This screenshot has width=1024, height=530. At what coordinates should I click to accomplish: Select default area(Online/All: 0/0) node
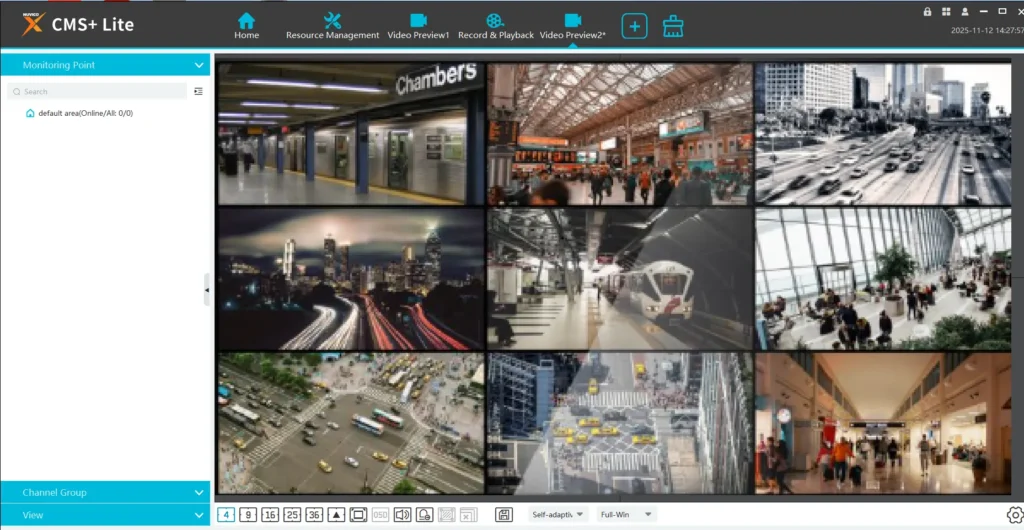(86, 113)
